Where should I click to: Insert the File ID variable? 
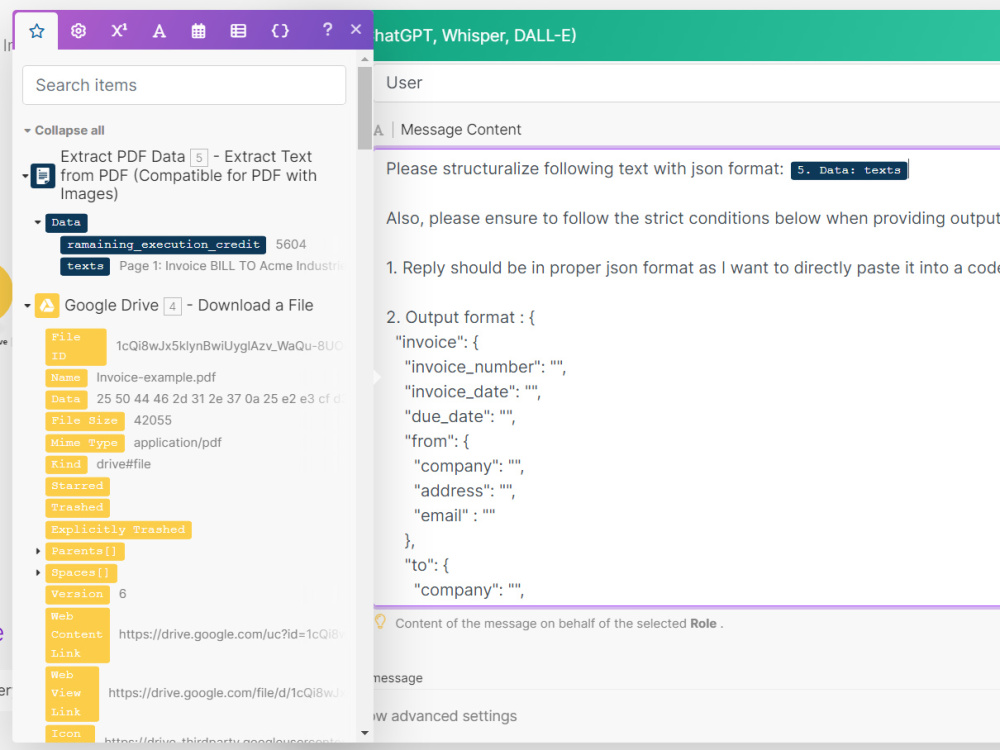(x=75, y=346)
